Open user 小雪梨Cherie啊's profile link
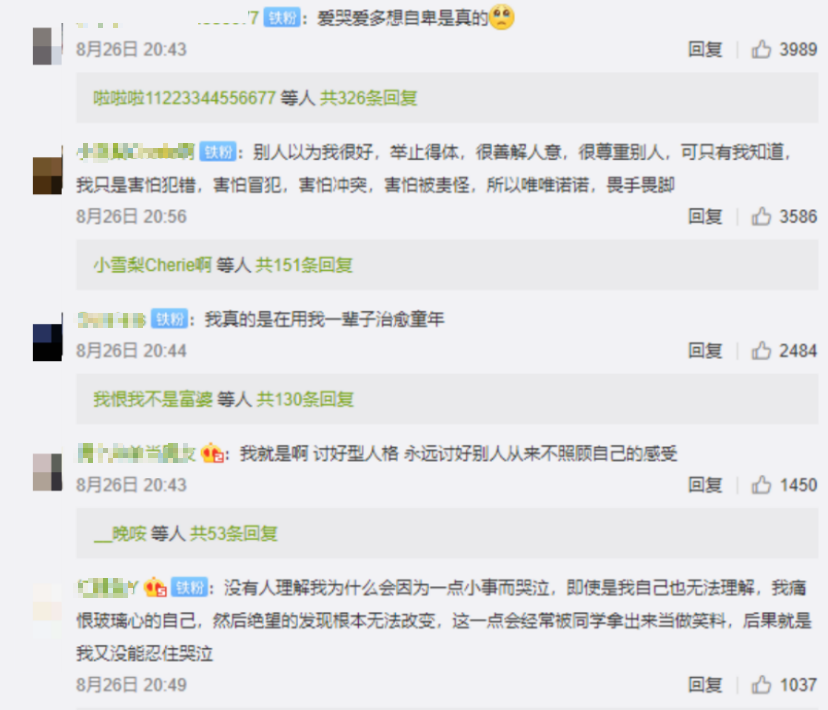Image resolution: width=828 pixels, height=710 pixels. click(153, 265)
